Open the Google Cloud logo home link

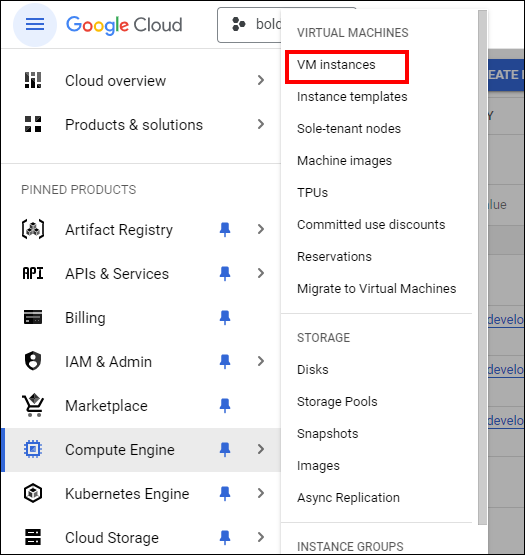coord(124,25)
